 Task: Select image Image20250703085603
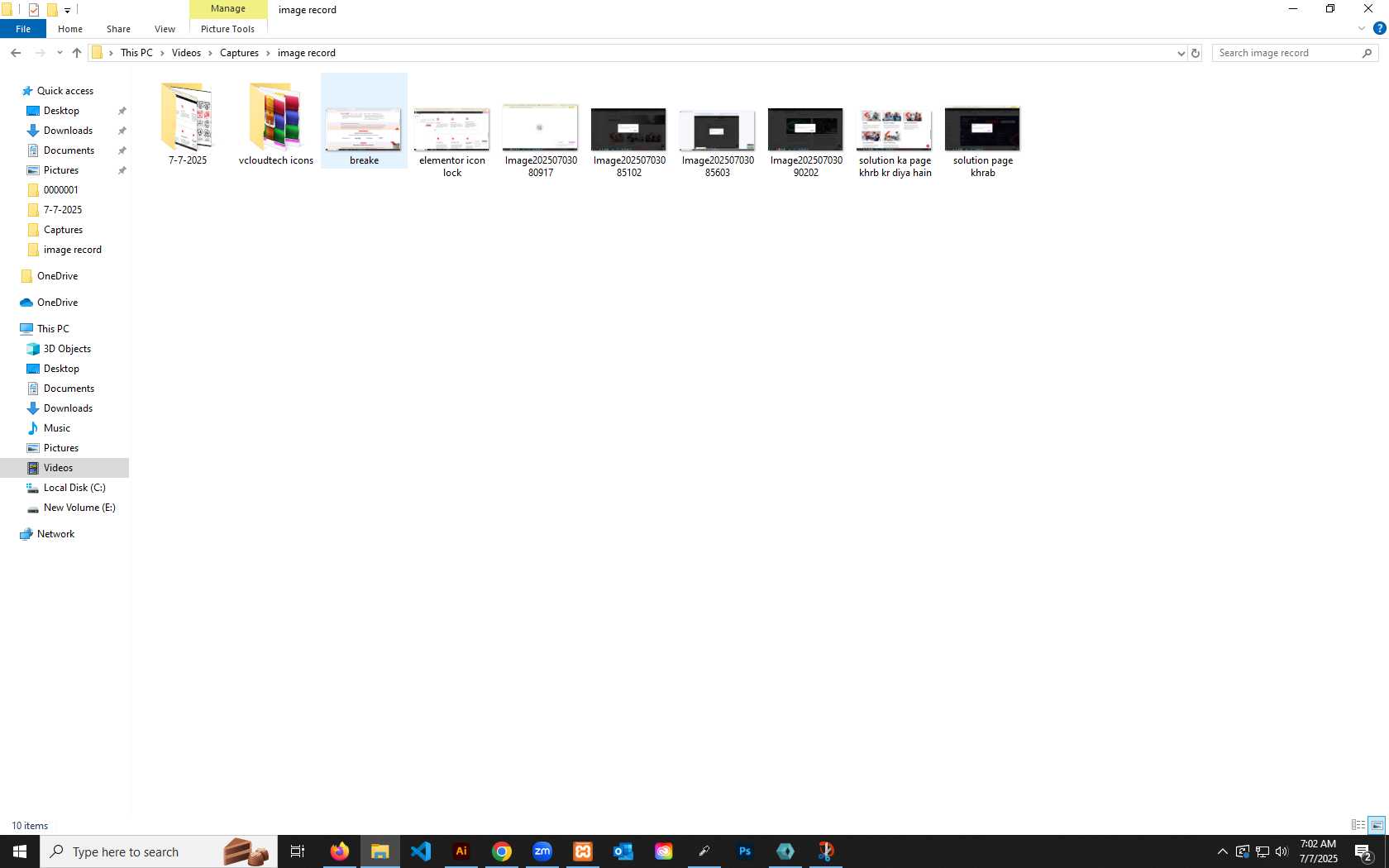(718, 130)
